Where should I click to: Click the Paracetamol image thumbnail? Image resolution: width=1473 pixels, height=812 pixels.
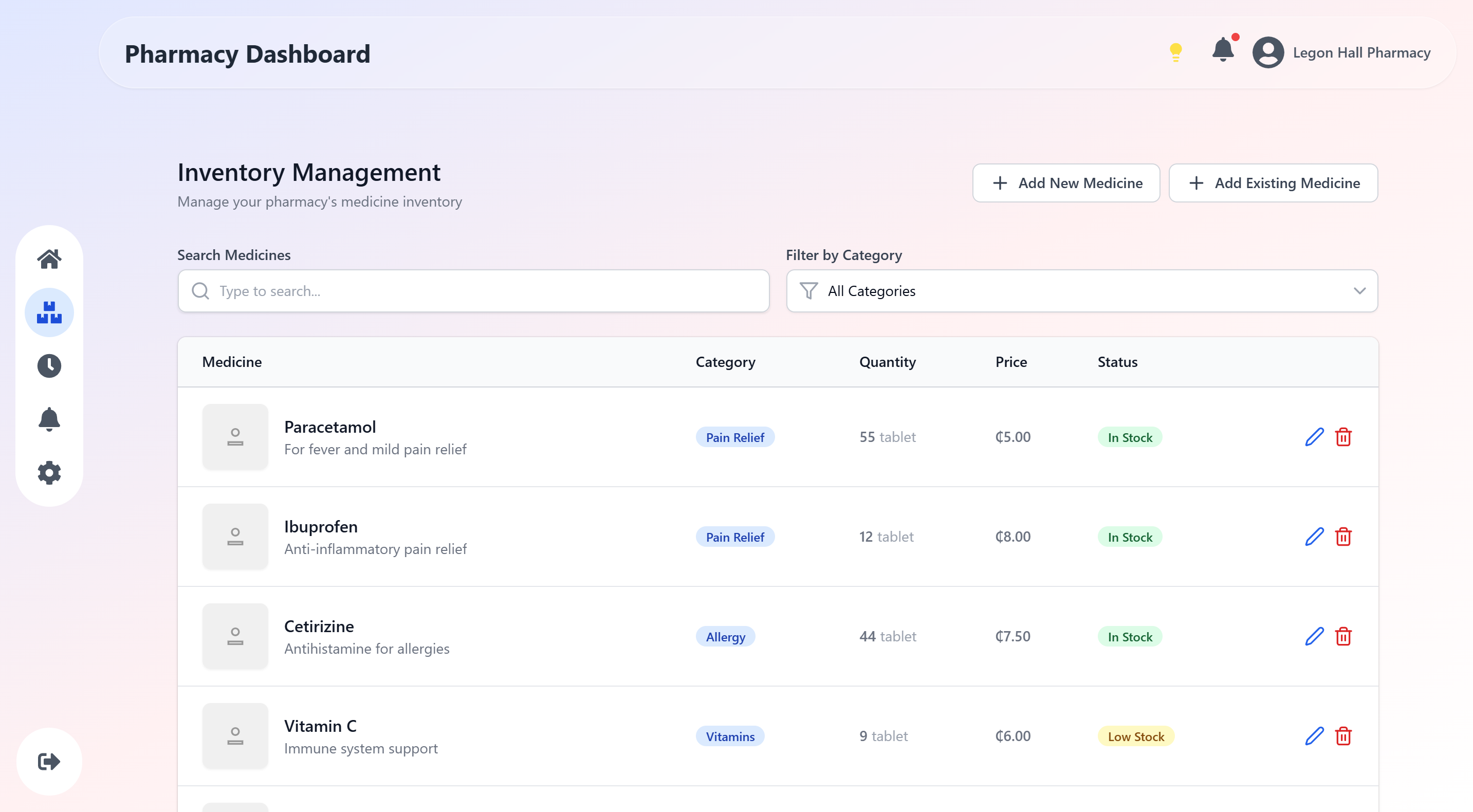(x=235, y=437)
